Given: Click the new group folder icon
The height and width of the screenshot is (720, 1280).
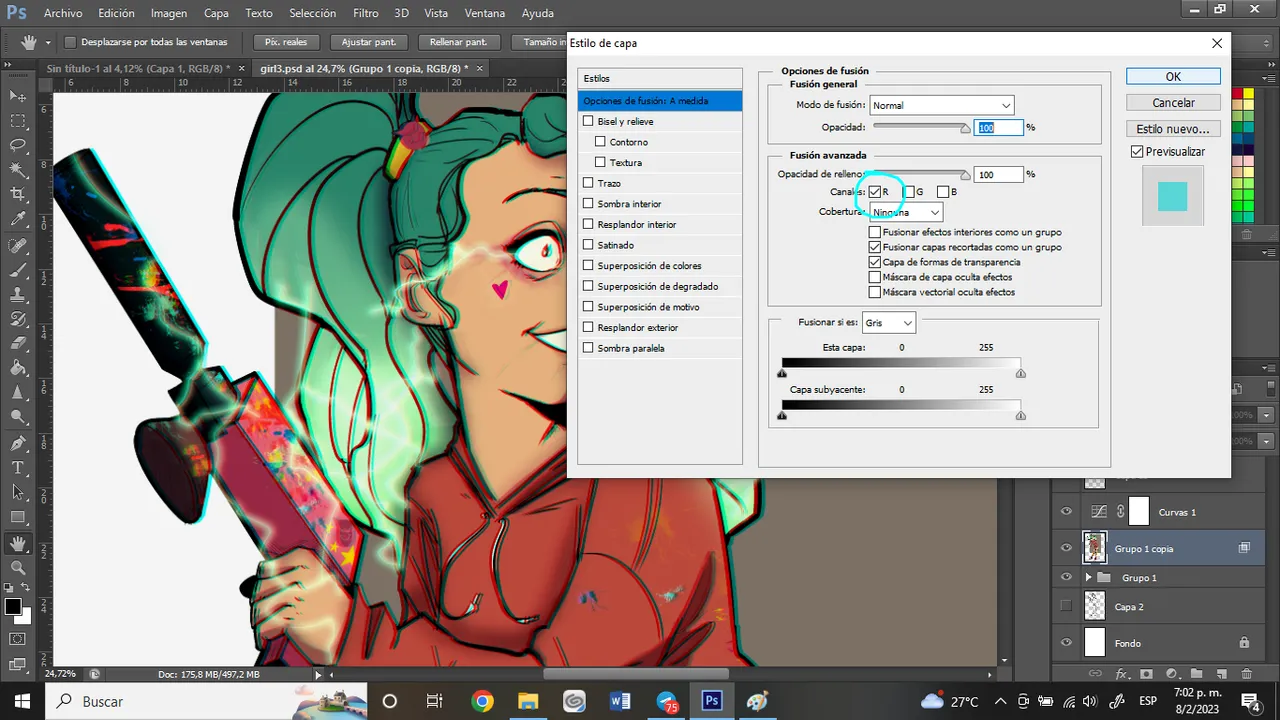Looking at the screenshot, I should [x=1196, y=674].
